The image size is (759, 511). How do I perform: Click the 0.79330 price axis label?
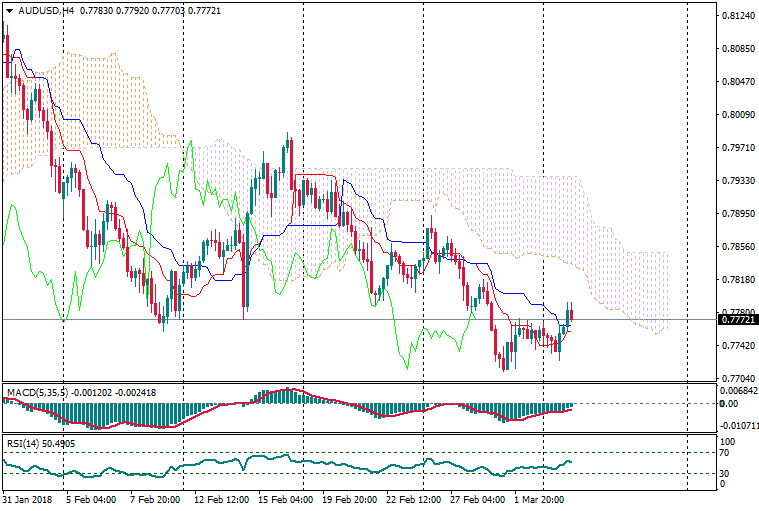(x=737, y=181)
